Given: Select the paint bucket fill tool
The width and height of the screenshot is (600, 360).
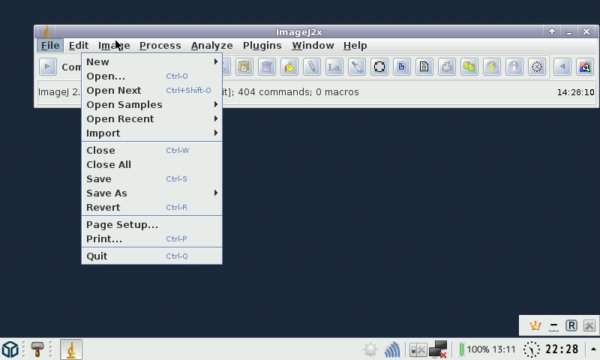Looking at the screenshot, I should pyautogui.click(x=289, y=67).
